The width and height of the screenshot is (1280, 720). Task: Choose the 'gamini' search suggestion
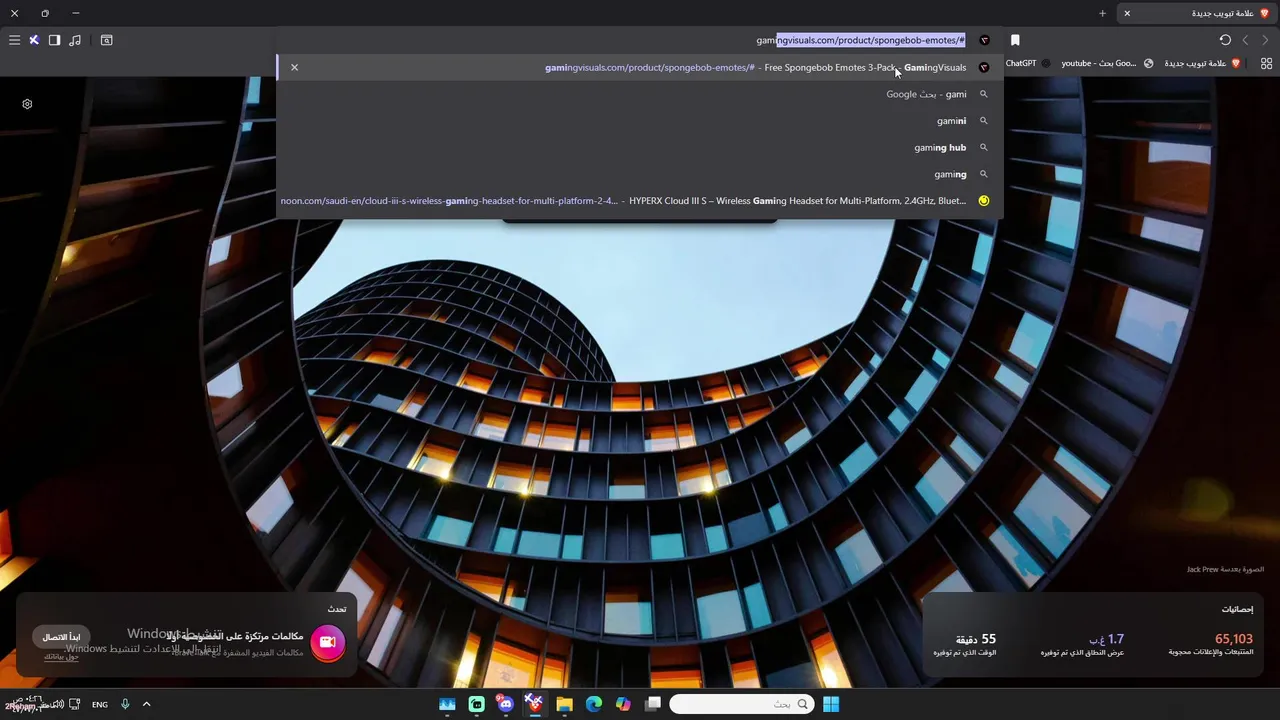click(640, 121)
